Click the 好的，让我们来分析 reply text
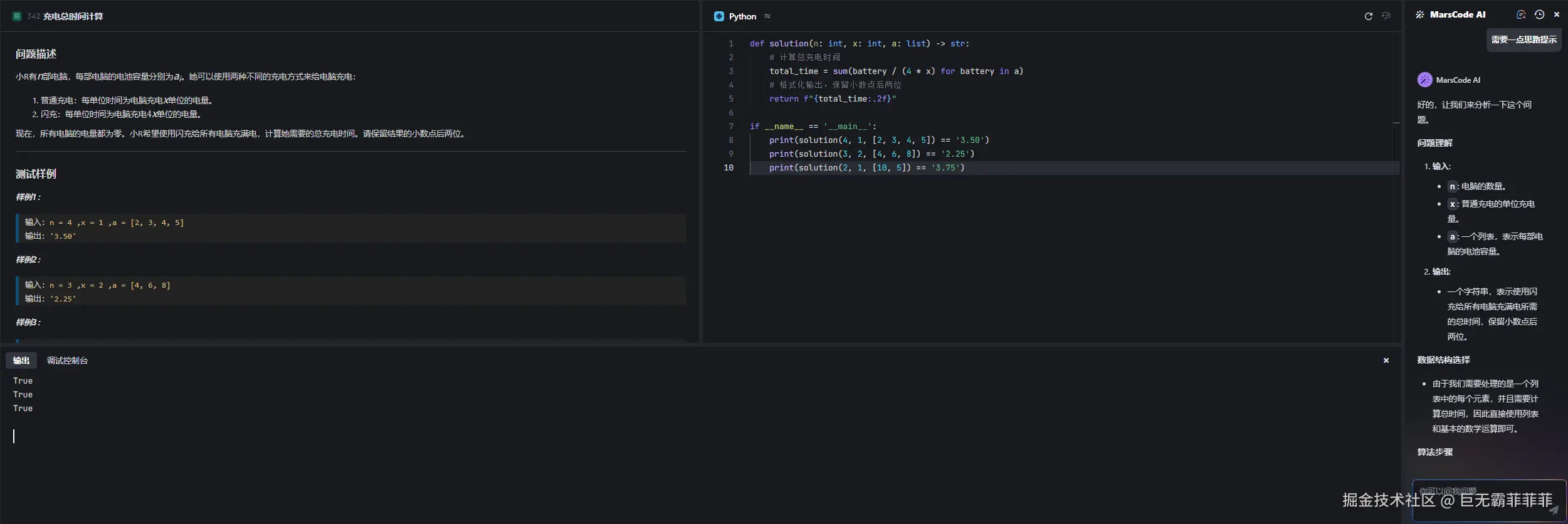Image resolution: width=1568 pixels, height=524 pixels. point(1474,113)
